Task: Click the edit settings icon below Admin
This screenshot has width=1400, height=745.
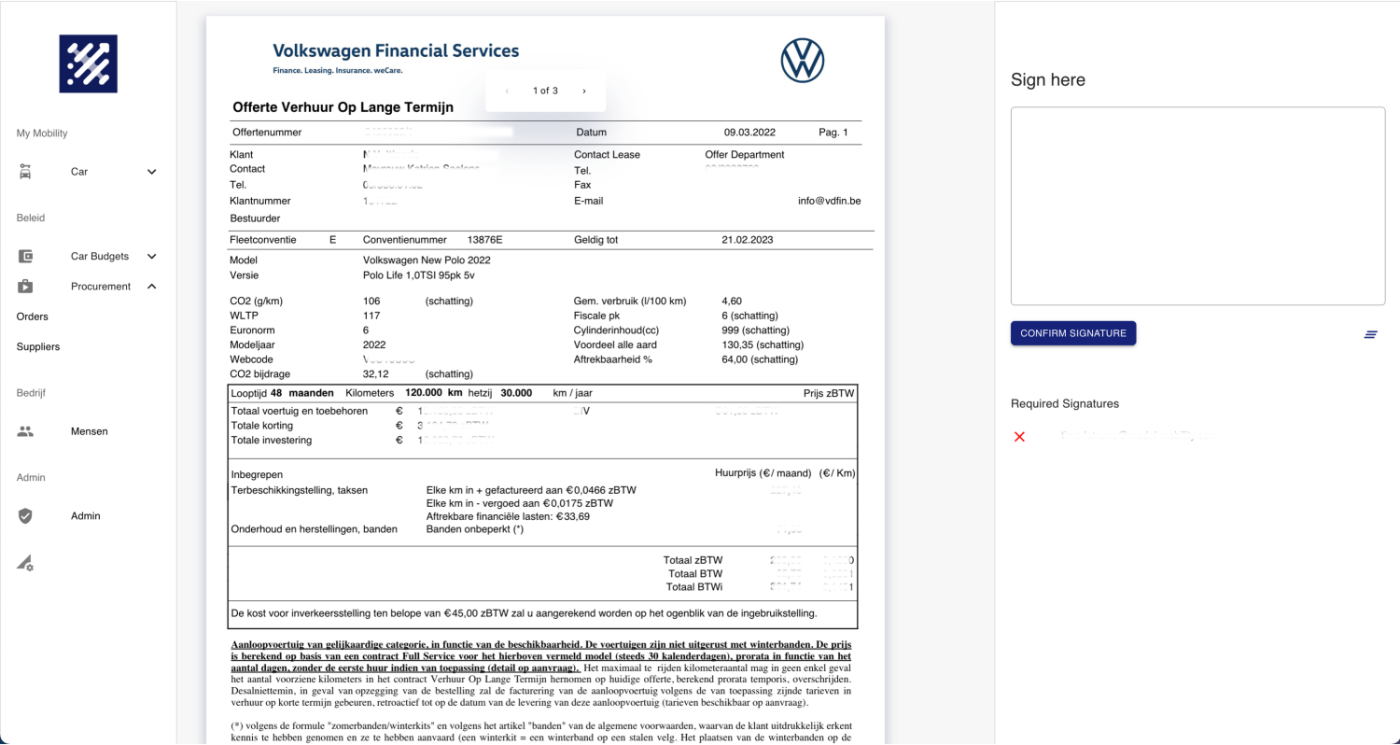Action: pos(25,564)
